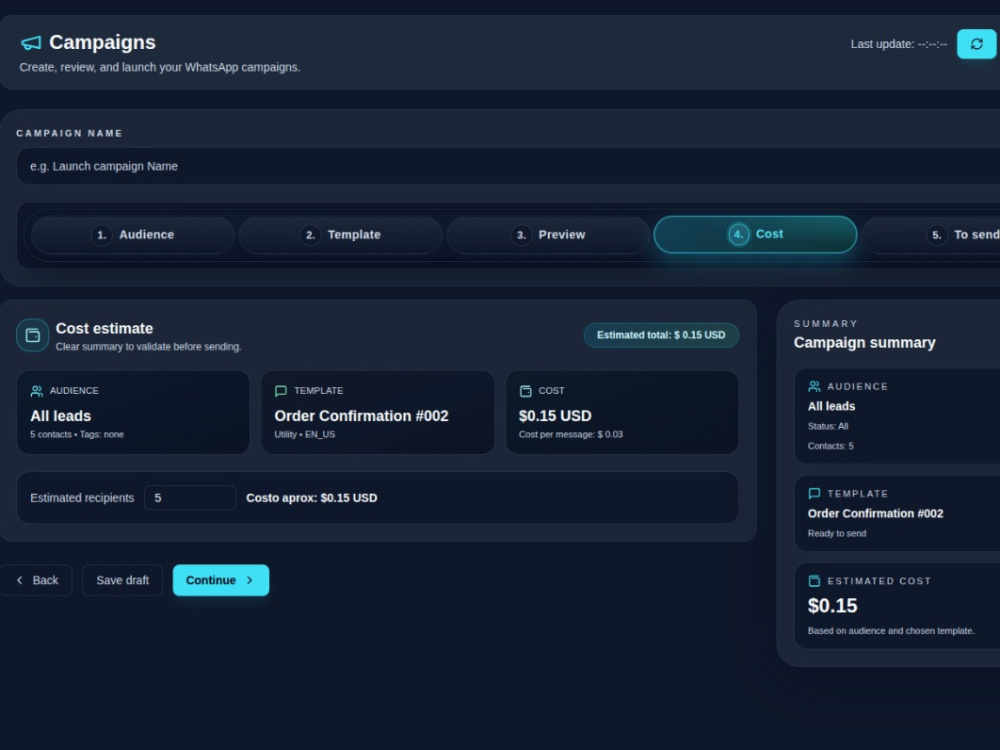Click 'Based on audience and chosen template.' text
1000x750 pixels.
(891, 631)
